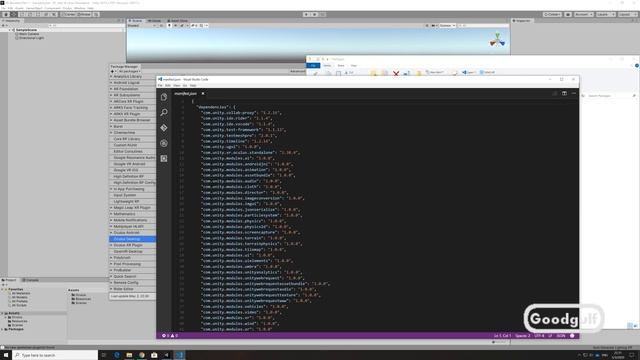Select Cinemachine package in list
The image size is (640, 360).
132,133
